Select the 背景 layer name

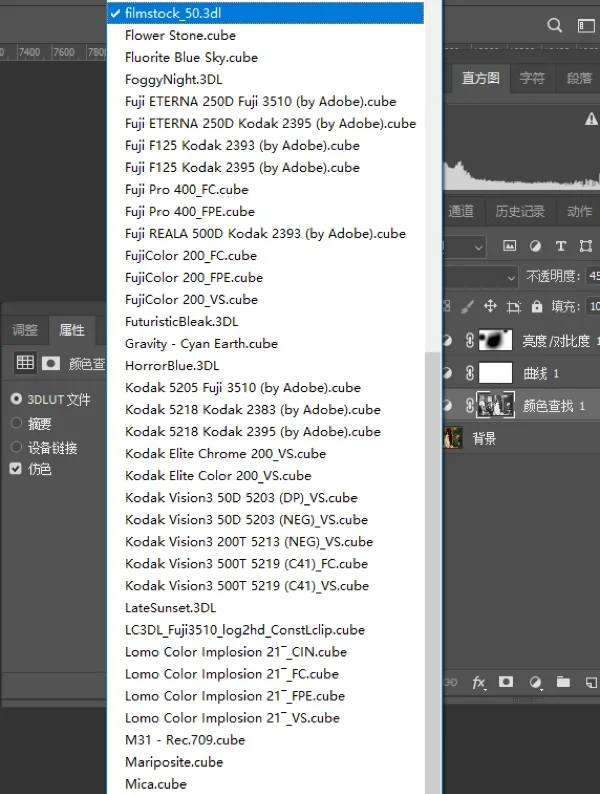click(x=484, y=439)
